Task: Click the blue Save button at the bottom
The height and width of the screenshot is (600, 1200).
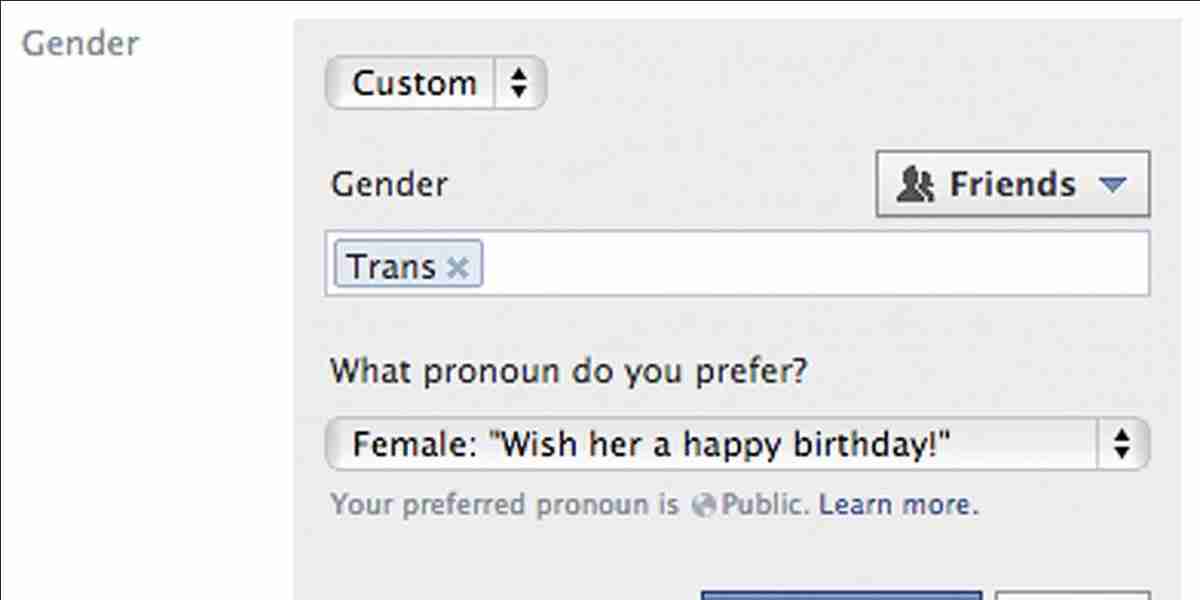Action: click(x=843, y=595)
